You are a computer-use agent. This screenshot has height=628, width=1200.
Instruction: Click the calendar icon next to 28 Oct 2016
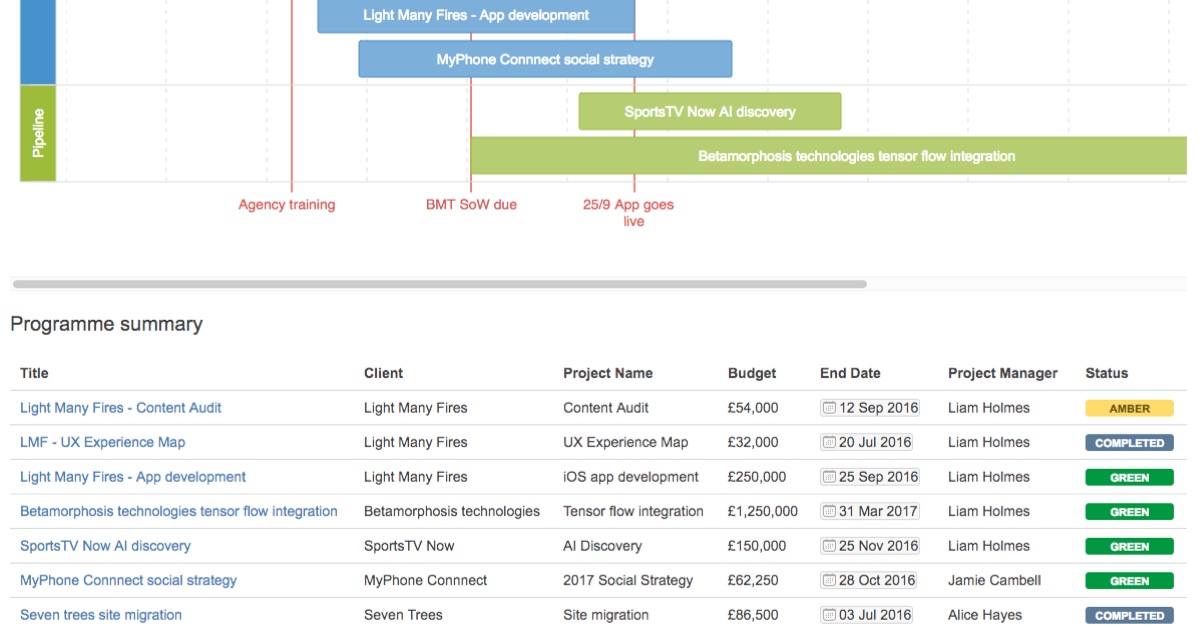827,580
